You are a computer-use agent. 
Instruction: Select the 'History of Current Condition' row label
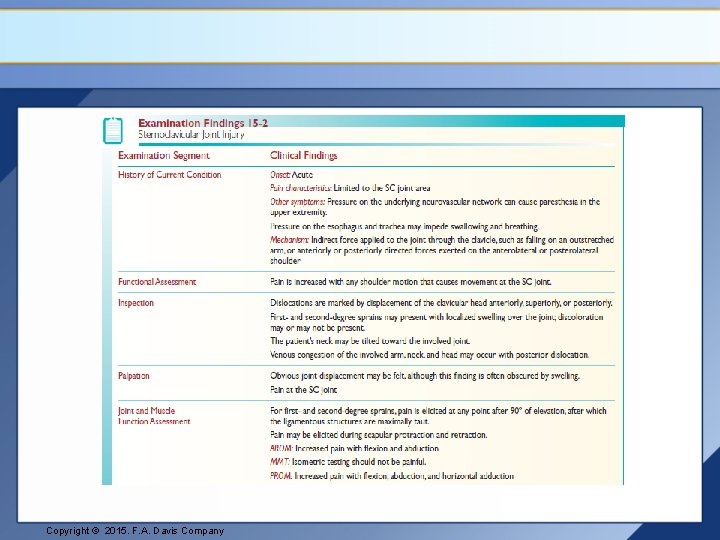click(169, 175)
